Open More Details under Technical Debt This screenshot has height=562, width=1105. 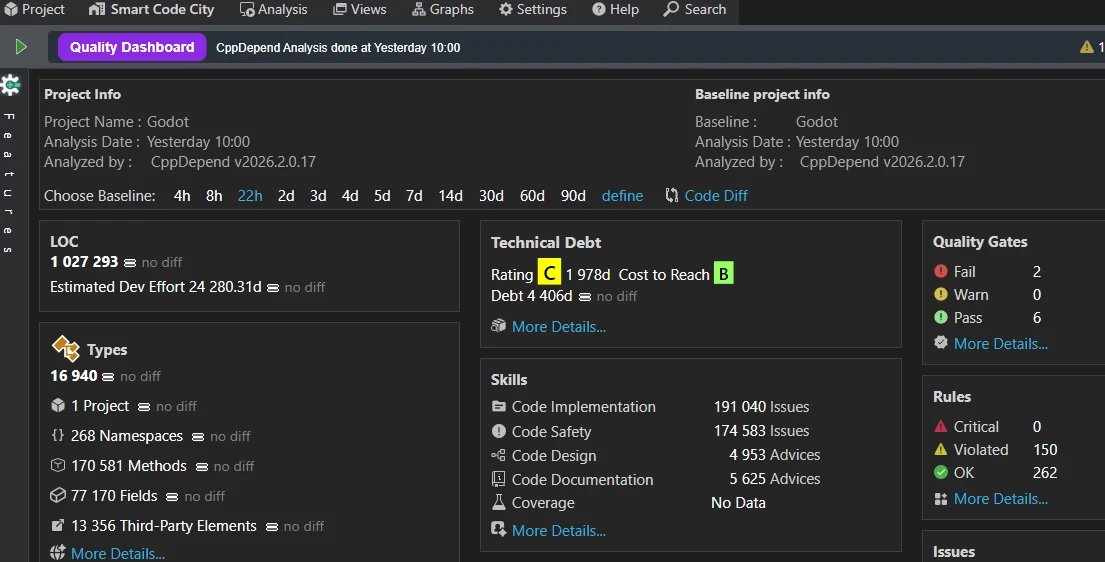tap(559, 326)
